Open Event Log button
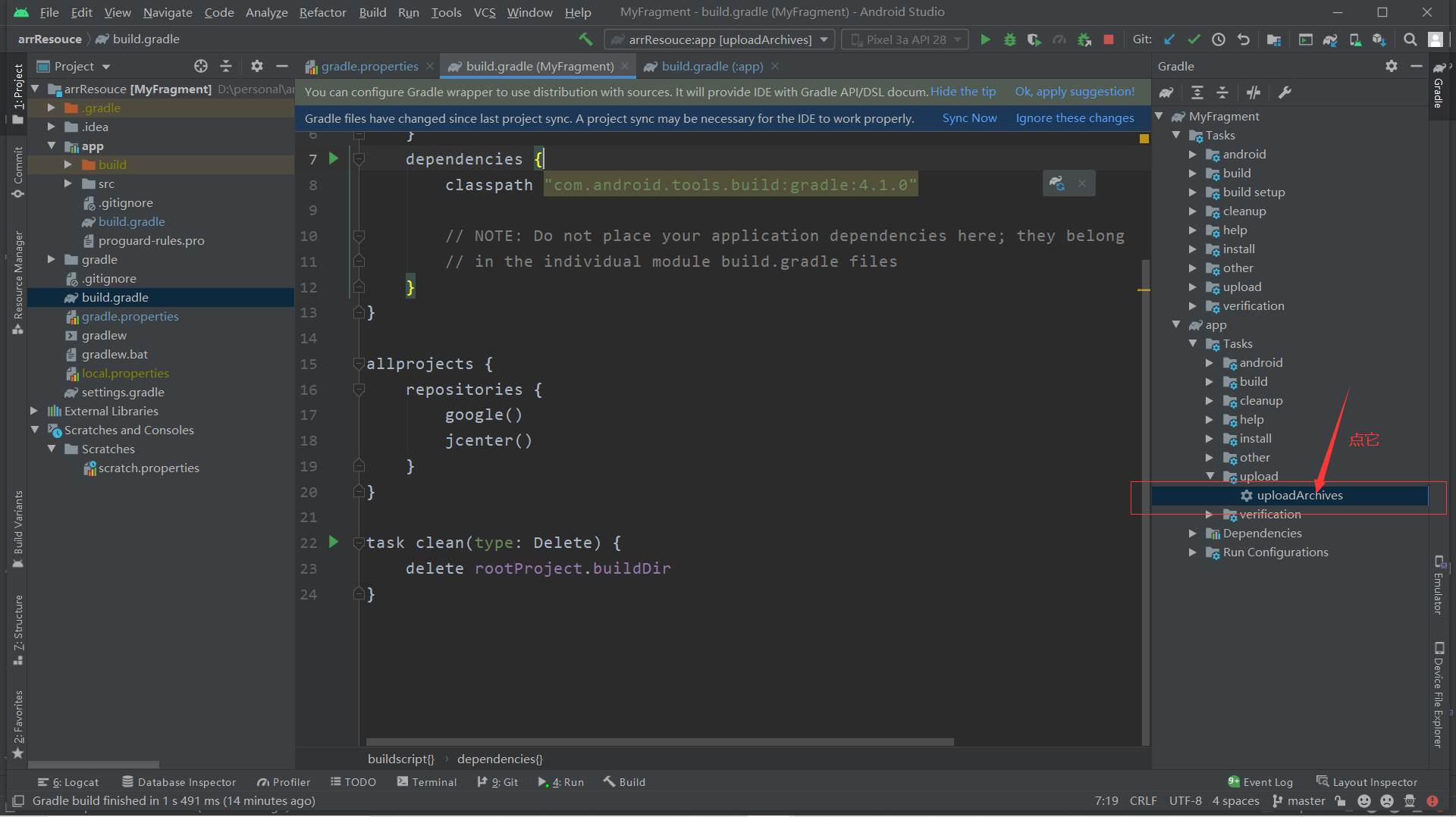This screenshot has height=817, width=1456. [1260, 782]
